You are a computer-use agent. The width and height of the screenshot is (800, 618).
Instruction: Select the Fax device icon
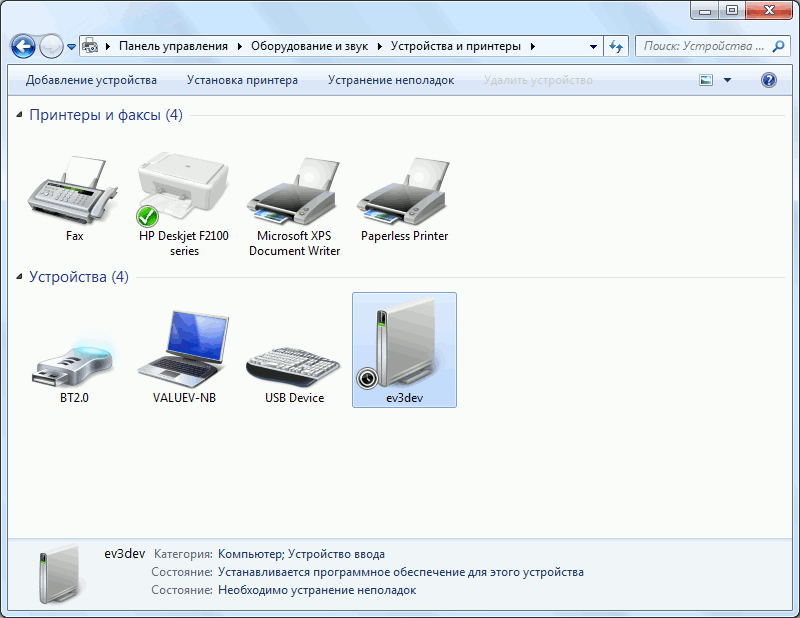[74, 191]
